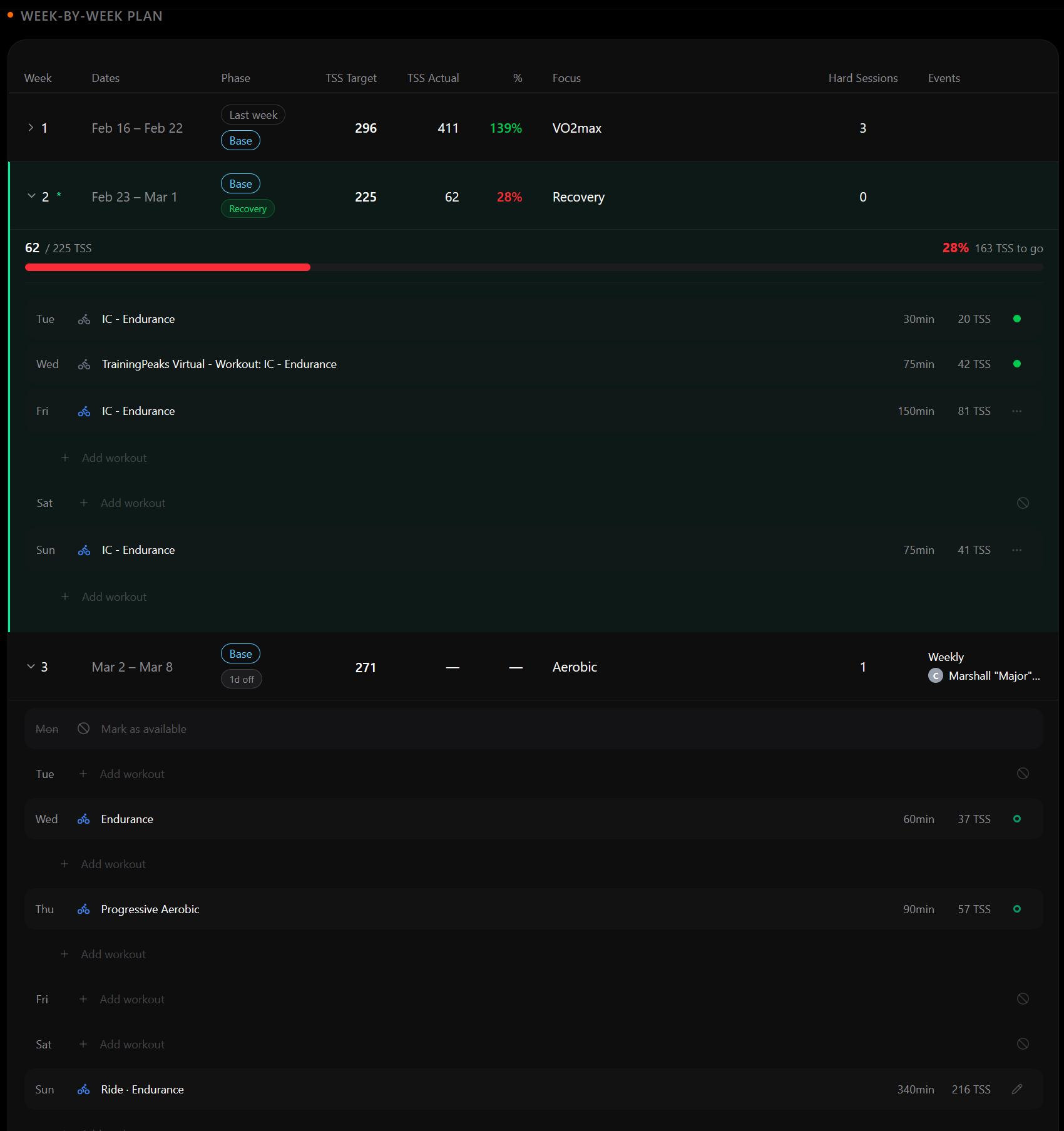The image size is (1064, 1131).
Task: Click the TSS Target column header
Action: coord(350,78)
